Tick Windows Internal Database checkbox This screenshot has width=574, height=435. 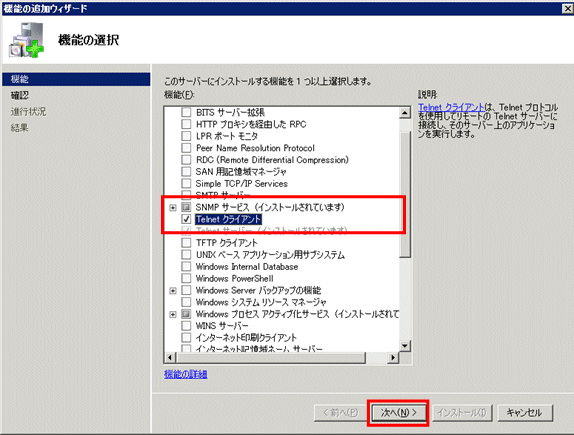186,266
